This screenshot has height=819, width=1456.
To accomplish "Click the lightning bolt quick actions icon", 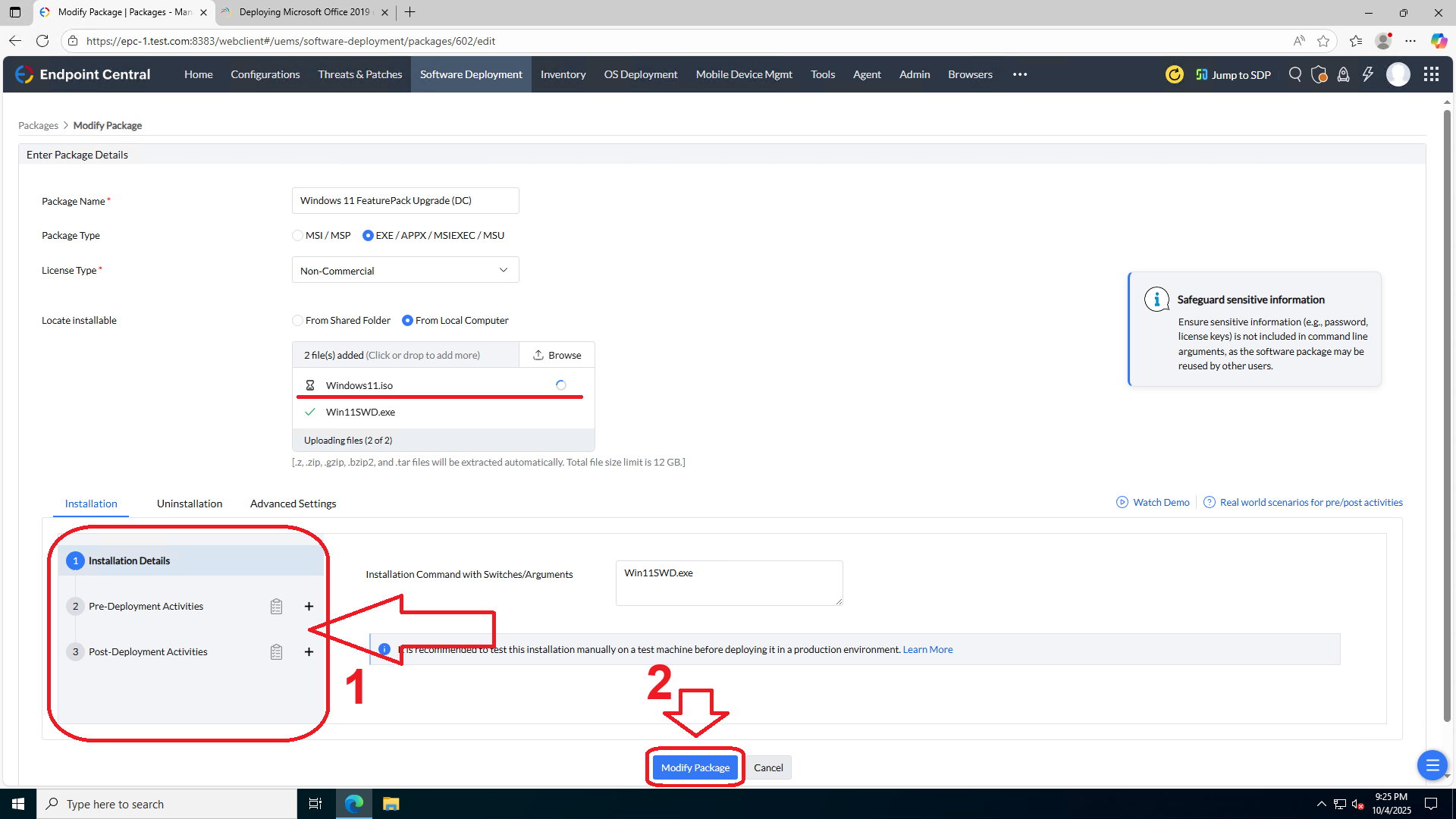I will point(1367,74).
